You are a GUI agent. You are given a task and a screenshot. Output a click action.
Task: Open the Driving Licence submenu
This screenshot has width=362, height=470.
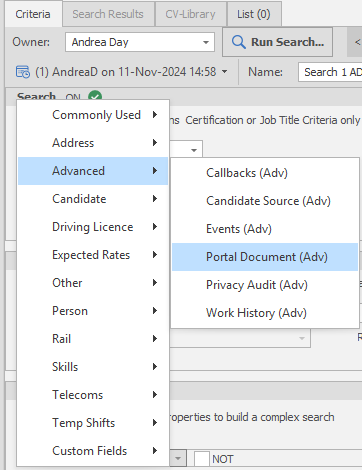coord(93,227)
